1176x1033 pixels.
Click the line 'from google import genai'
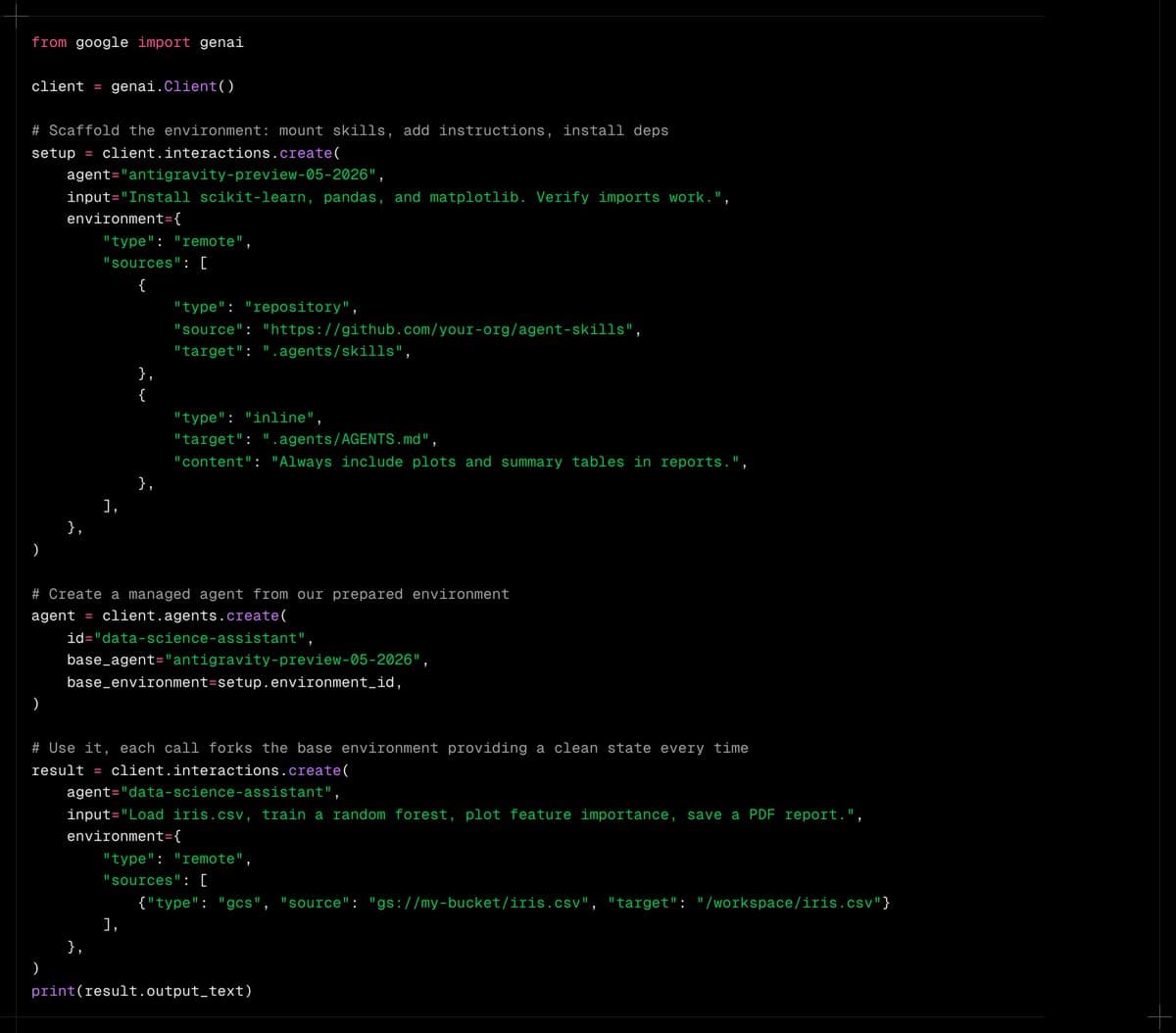pyautogui.click(x=137, y=42)
